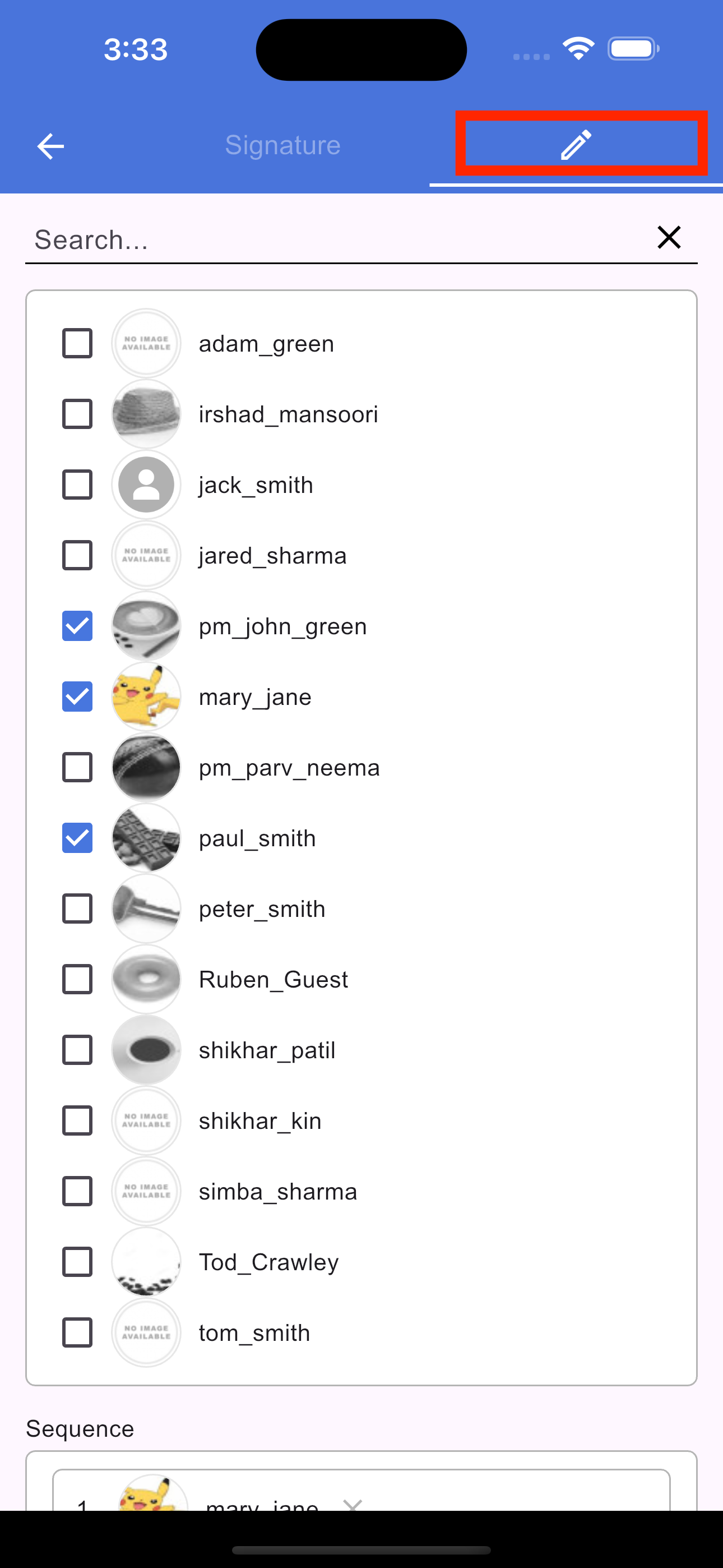Tap Ruben_Guest's donut avatar
The width and height of the screenshot is (723, 1568).
pos(146,979)
